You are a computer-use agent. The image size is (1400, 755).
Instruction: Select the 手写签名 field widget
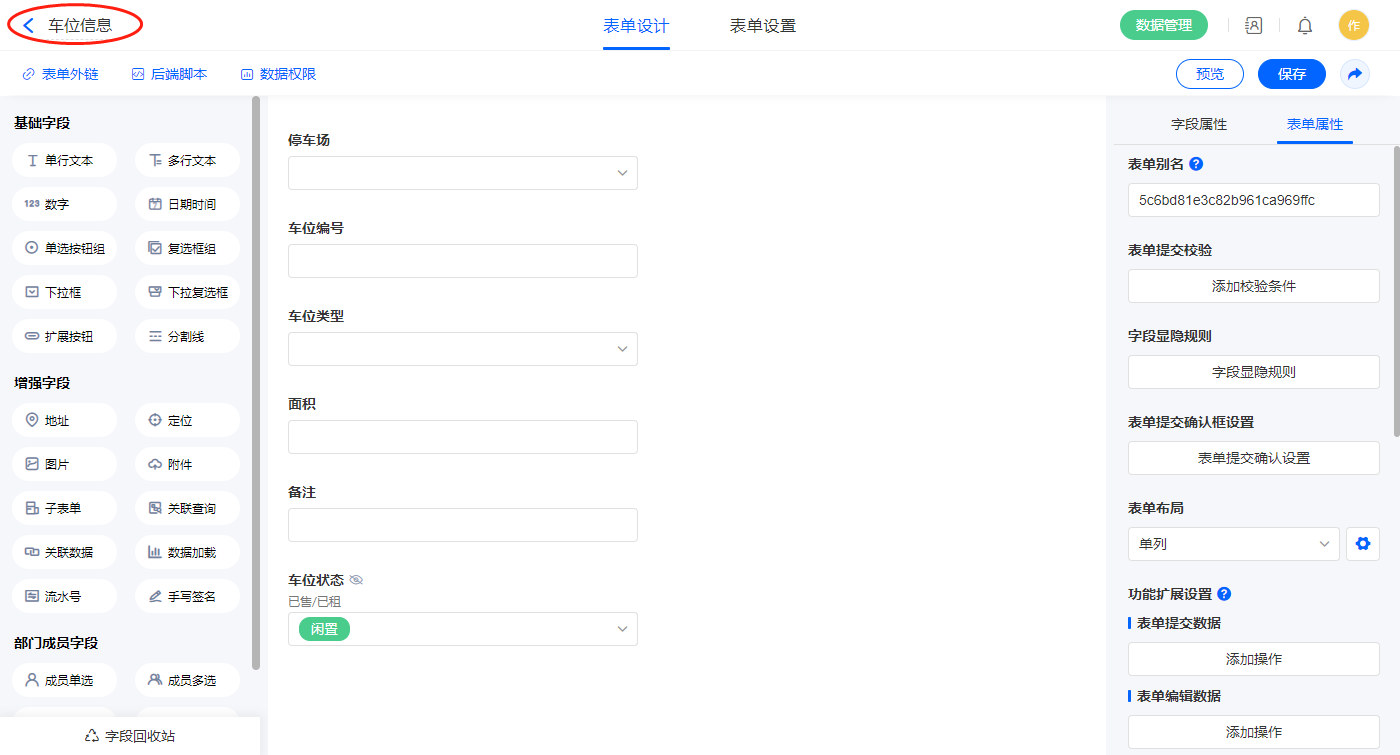(187, 596)
